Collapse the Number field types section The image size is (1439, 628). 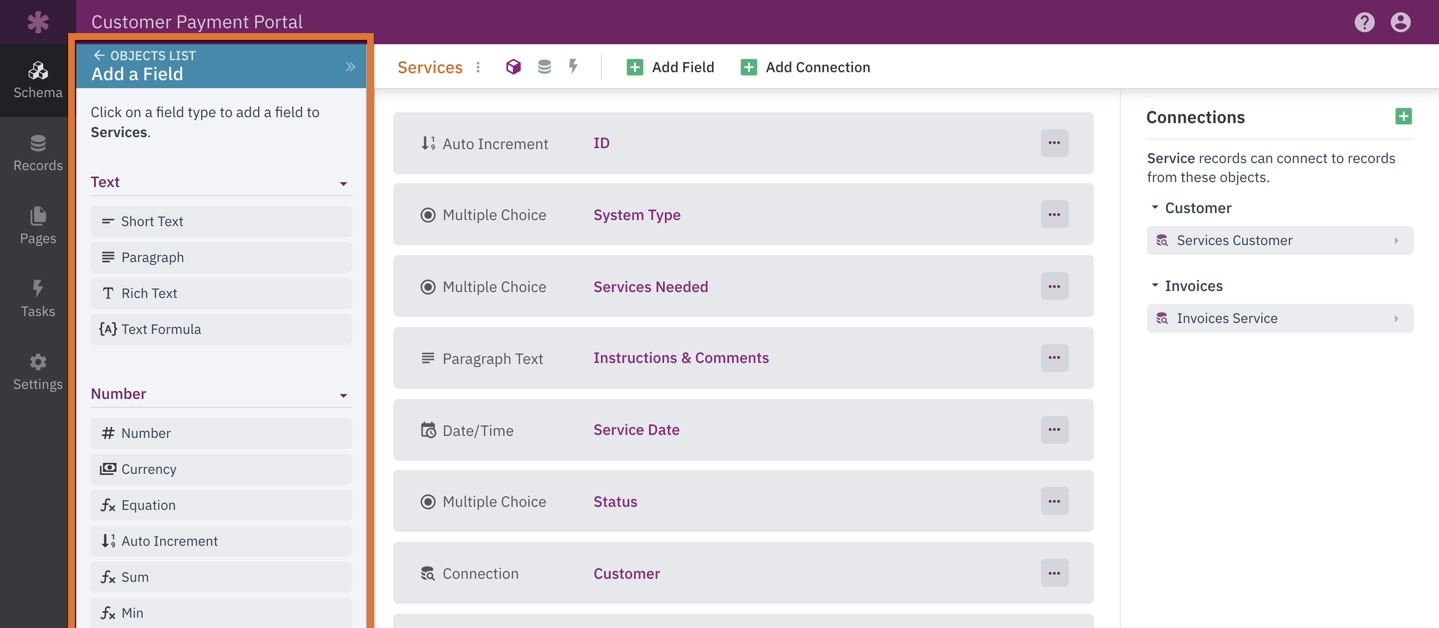343,396
